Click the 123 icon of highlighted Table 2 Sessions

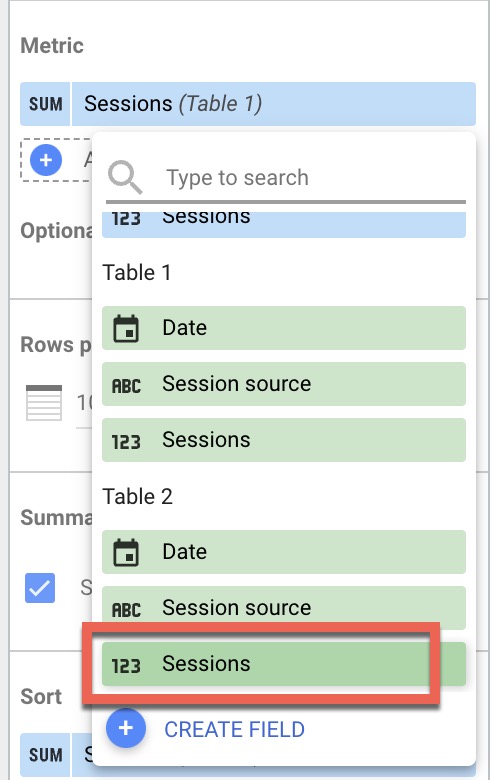[126, 665]
